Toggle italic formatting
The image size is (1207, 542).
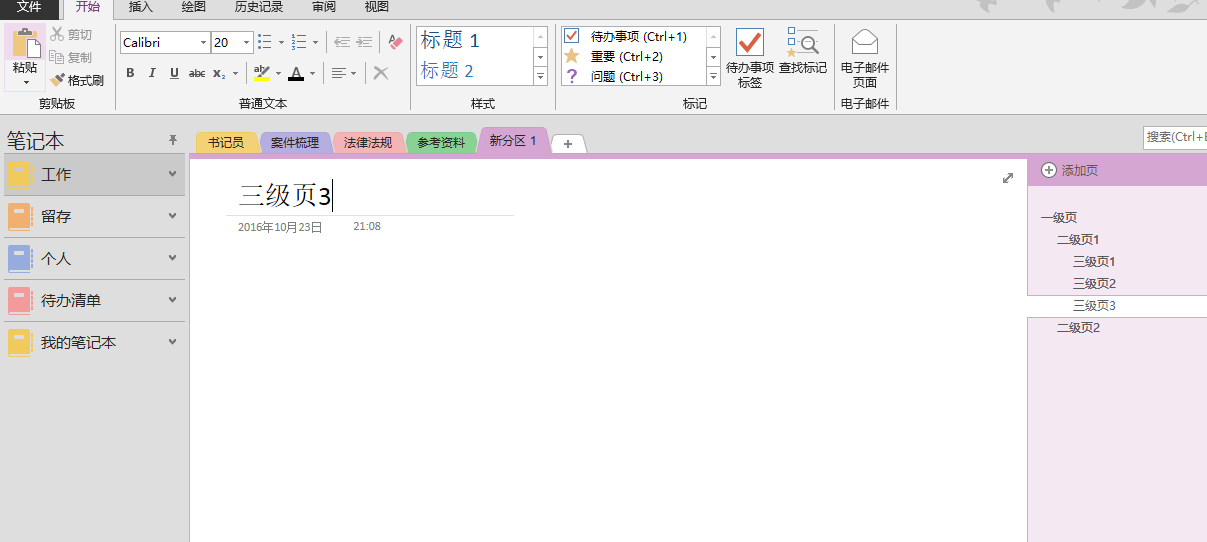(152, 73)
